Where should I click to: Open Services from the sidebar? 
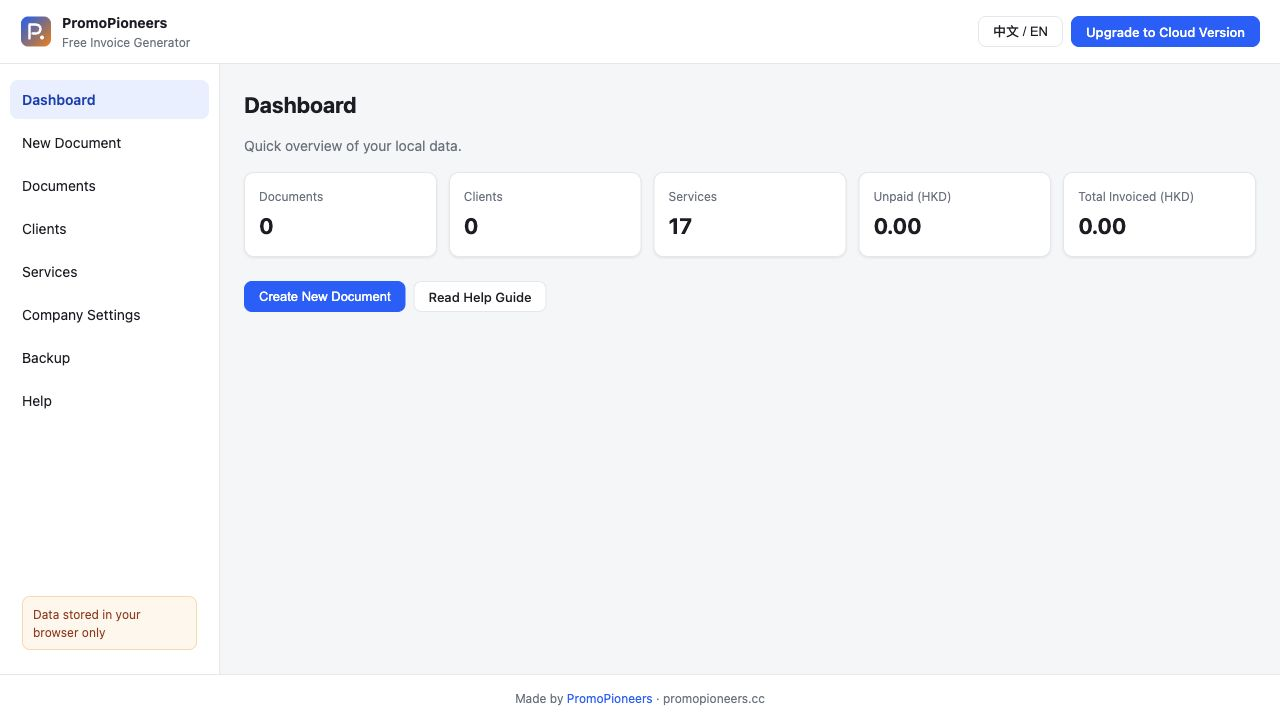(x=109, y=272)
